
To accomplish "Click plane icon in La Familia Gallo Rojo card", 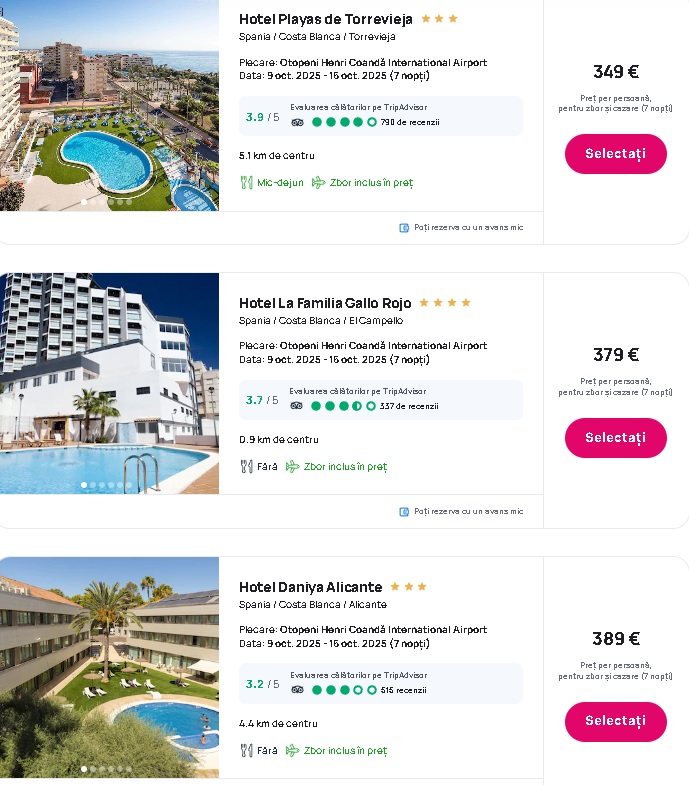I will click(292, 466).
